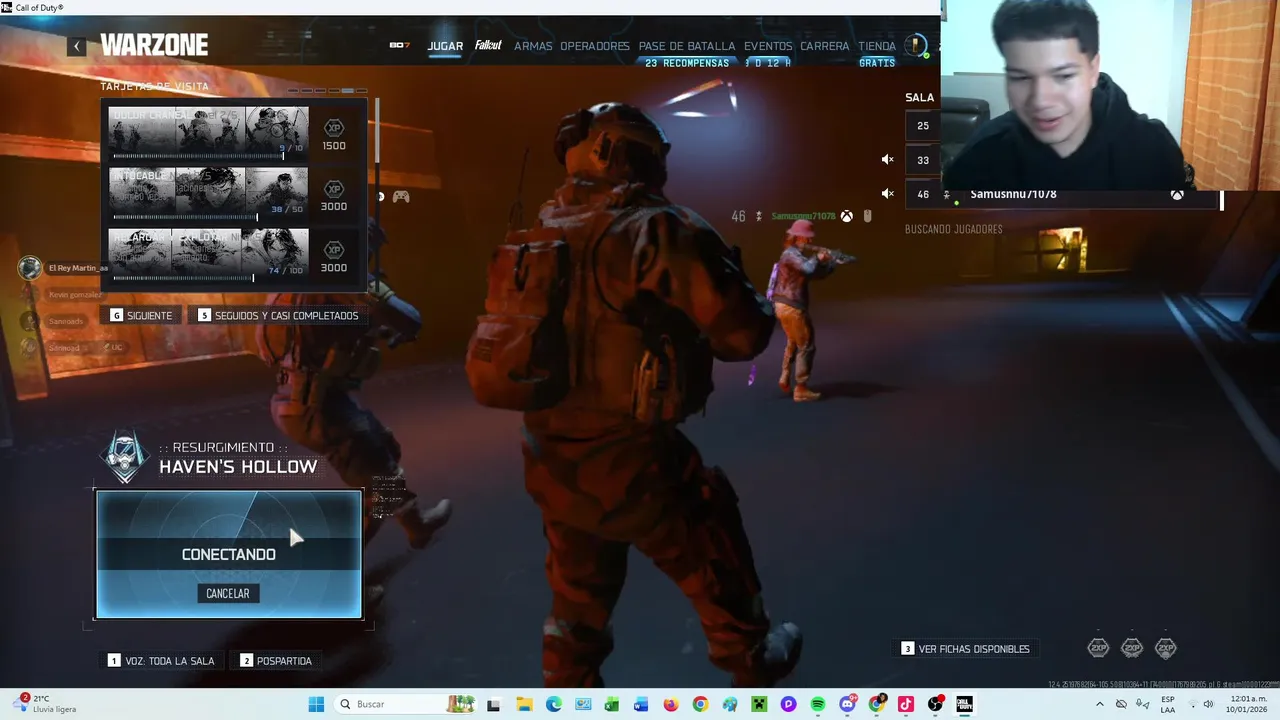This screenshot has width=1280, height=720.
Task: Open Minecraft from the taskbar
Action: 759,704
